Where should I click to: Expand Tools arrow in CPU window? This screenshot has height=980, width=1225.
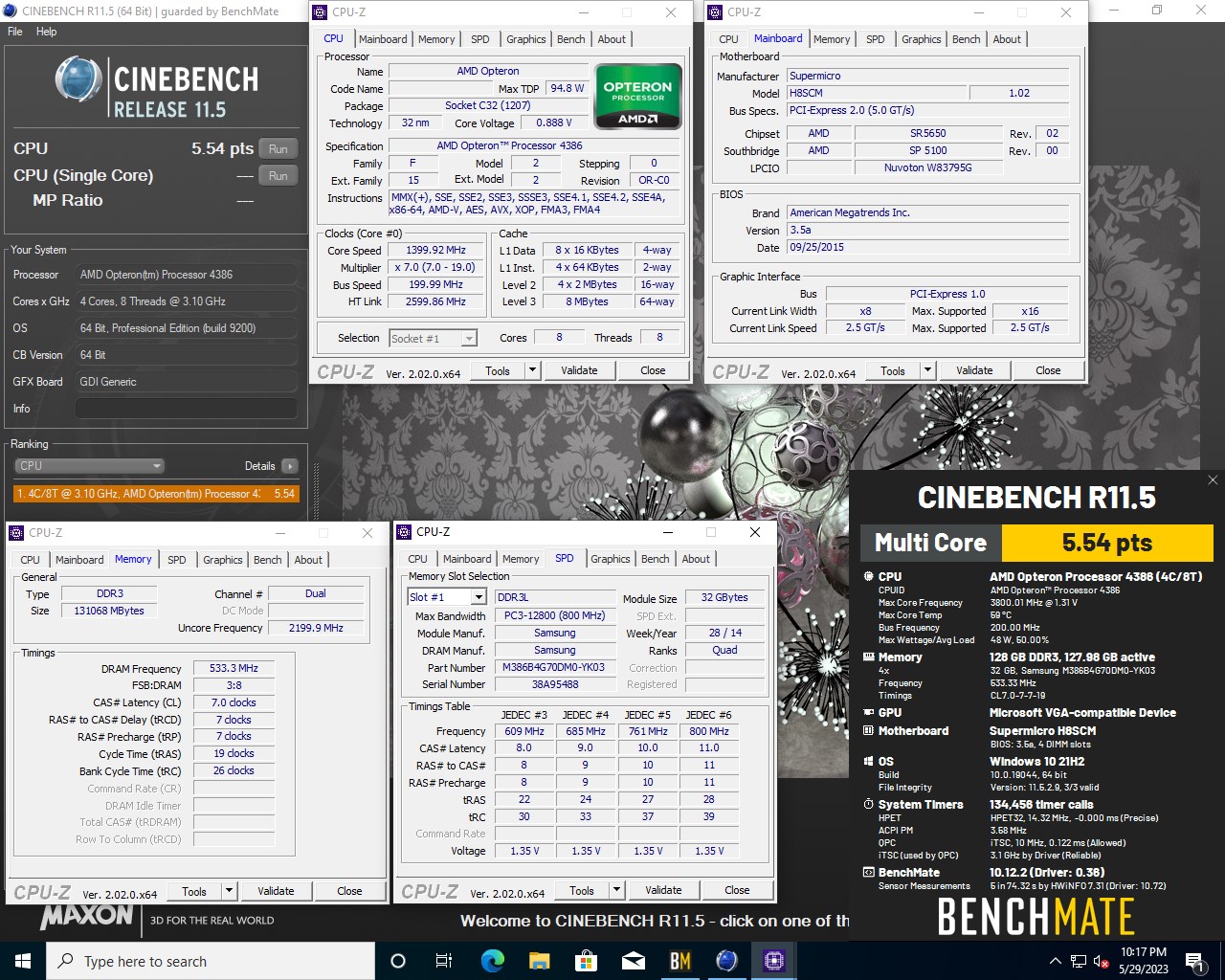(x=533, y=370)
